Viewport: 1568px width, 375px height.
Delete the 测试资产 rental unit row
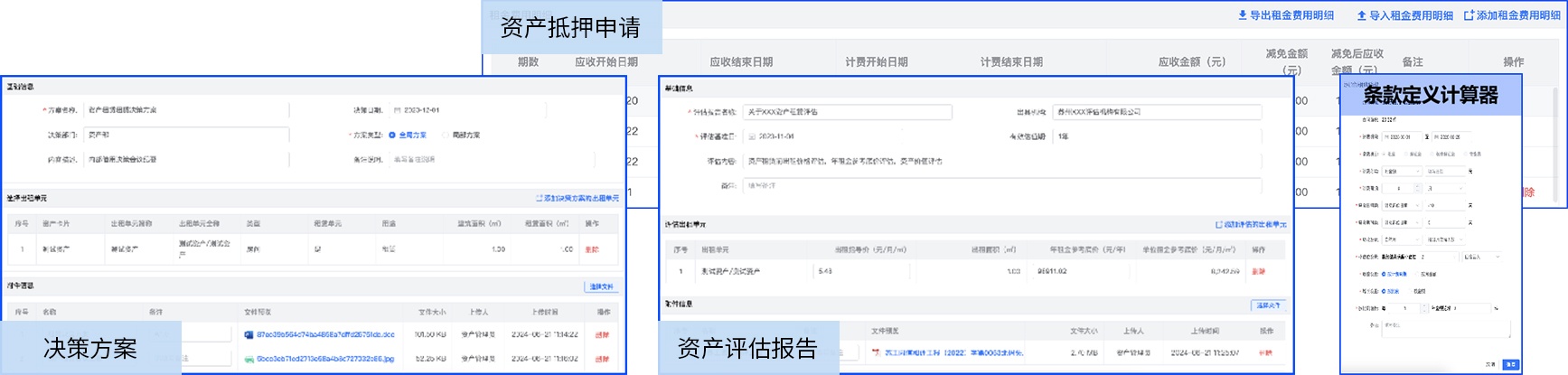click(592, 249)
